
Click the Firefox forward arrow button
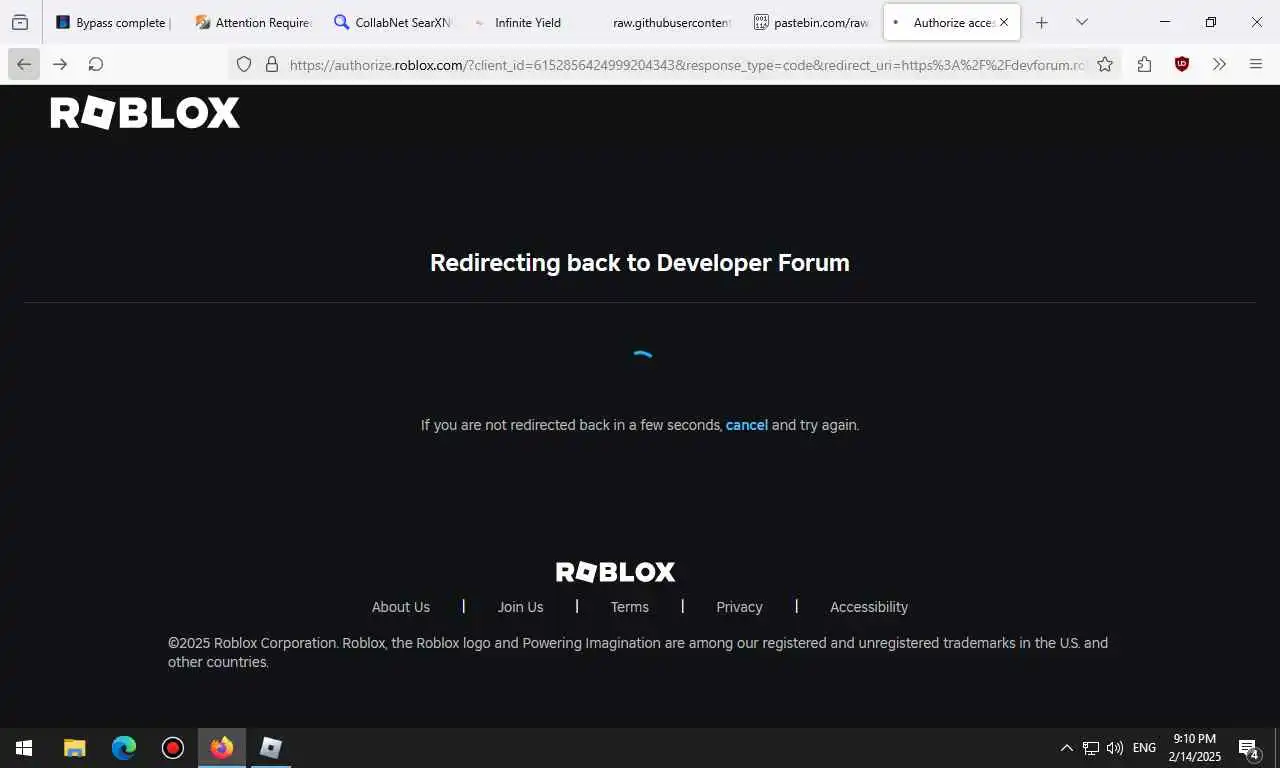pyautogui.click(x=60, y=64)
